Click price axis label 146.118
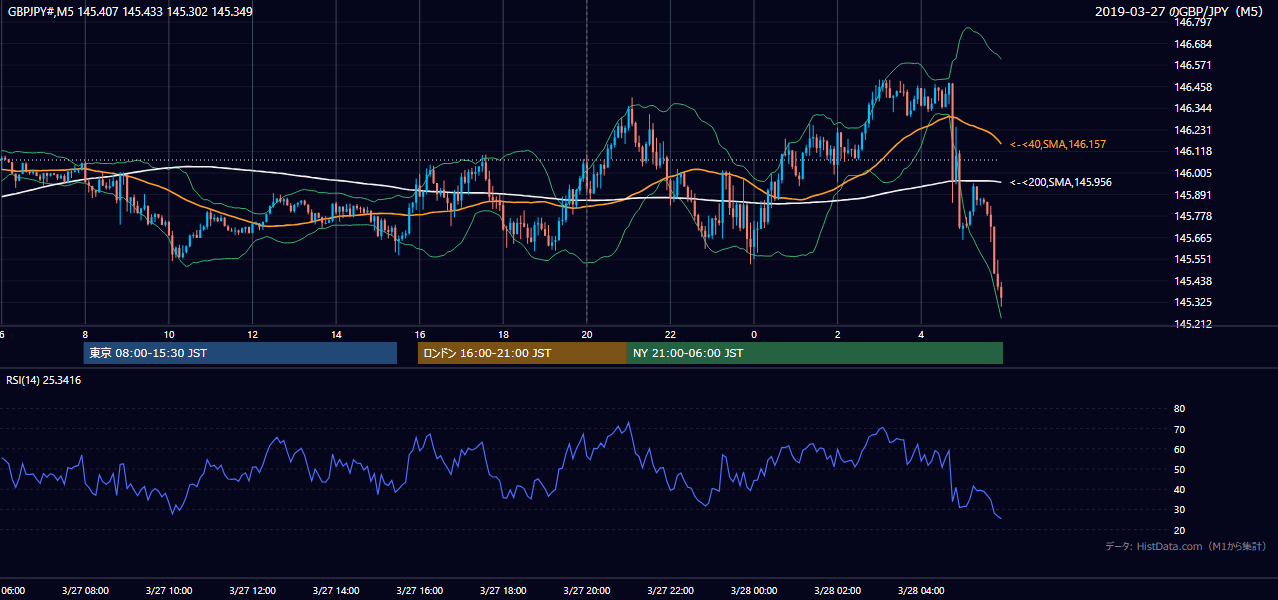 [1193, 151]
